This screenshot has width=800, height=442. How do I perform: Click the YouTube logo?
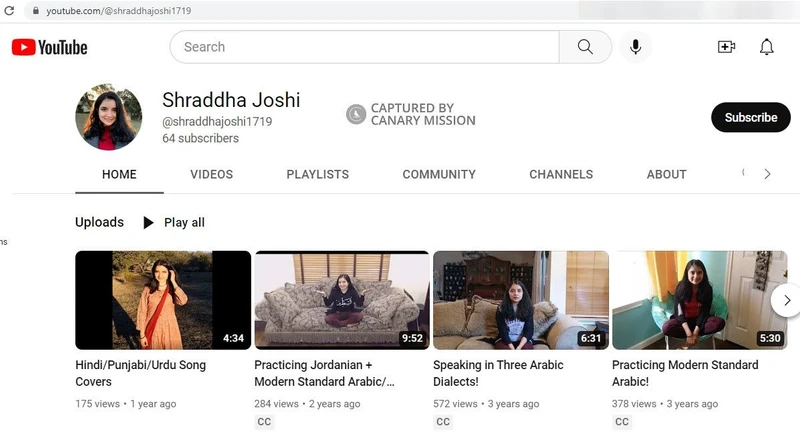(x=49, y=47)
